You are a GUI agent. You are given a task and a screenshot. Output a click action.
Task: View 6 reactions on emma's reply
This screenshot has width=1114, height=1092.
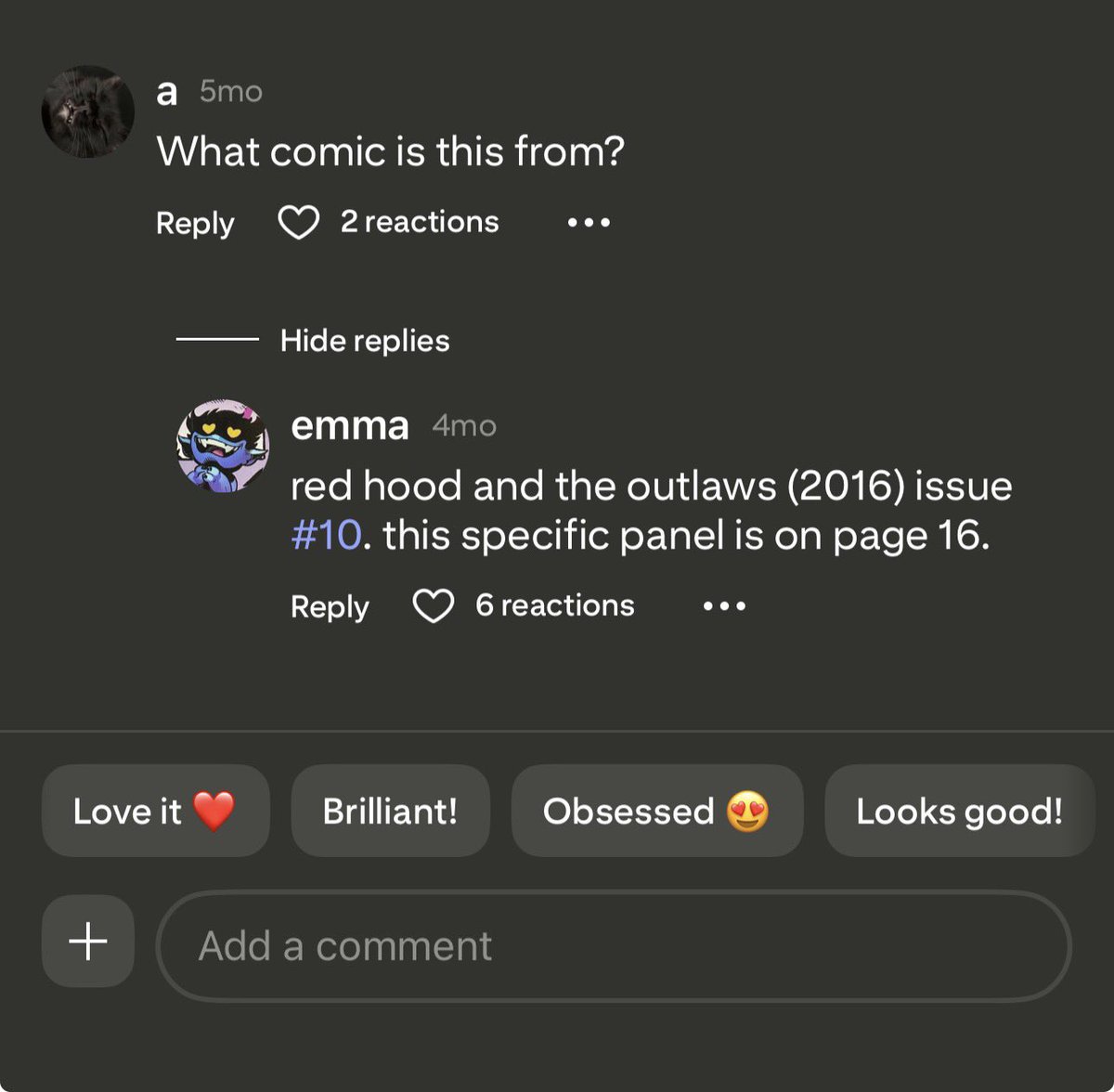(555, 605)
